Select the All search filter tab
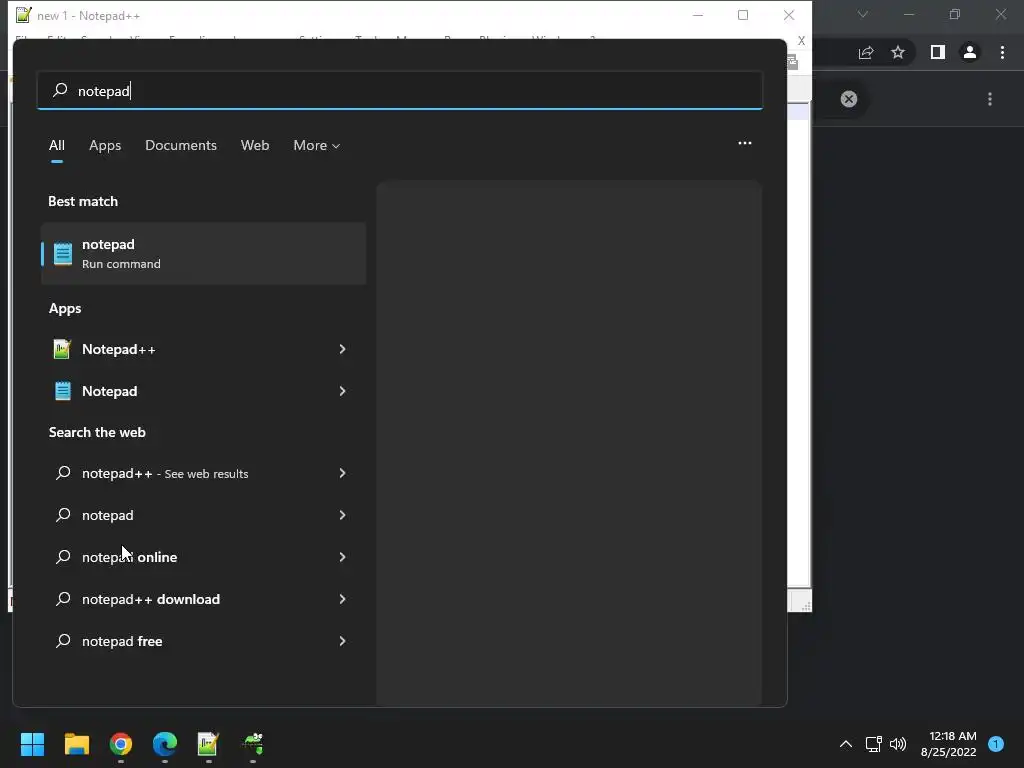Screen dimensions: 1024x768 point(57,145)
